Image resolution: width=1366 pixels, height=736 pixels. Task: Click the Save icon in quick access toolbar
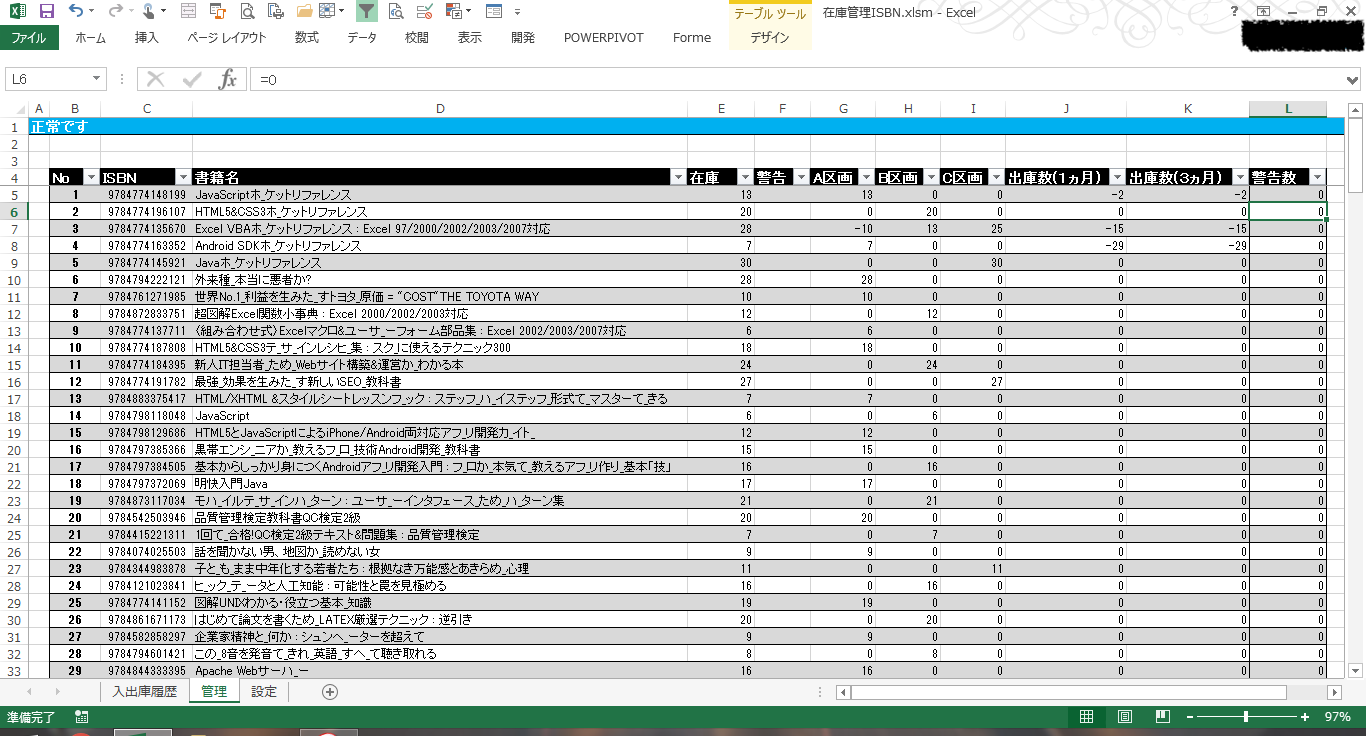pos(46,12)
